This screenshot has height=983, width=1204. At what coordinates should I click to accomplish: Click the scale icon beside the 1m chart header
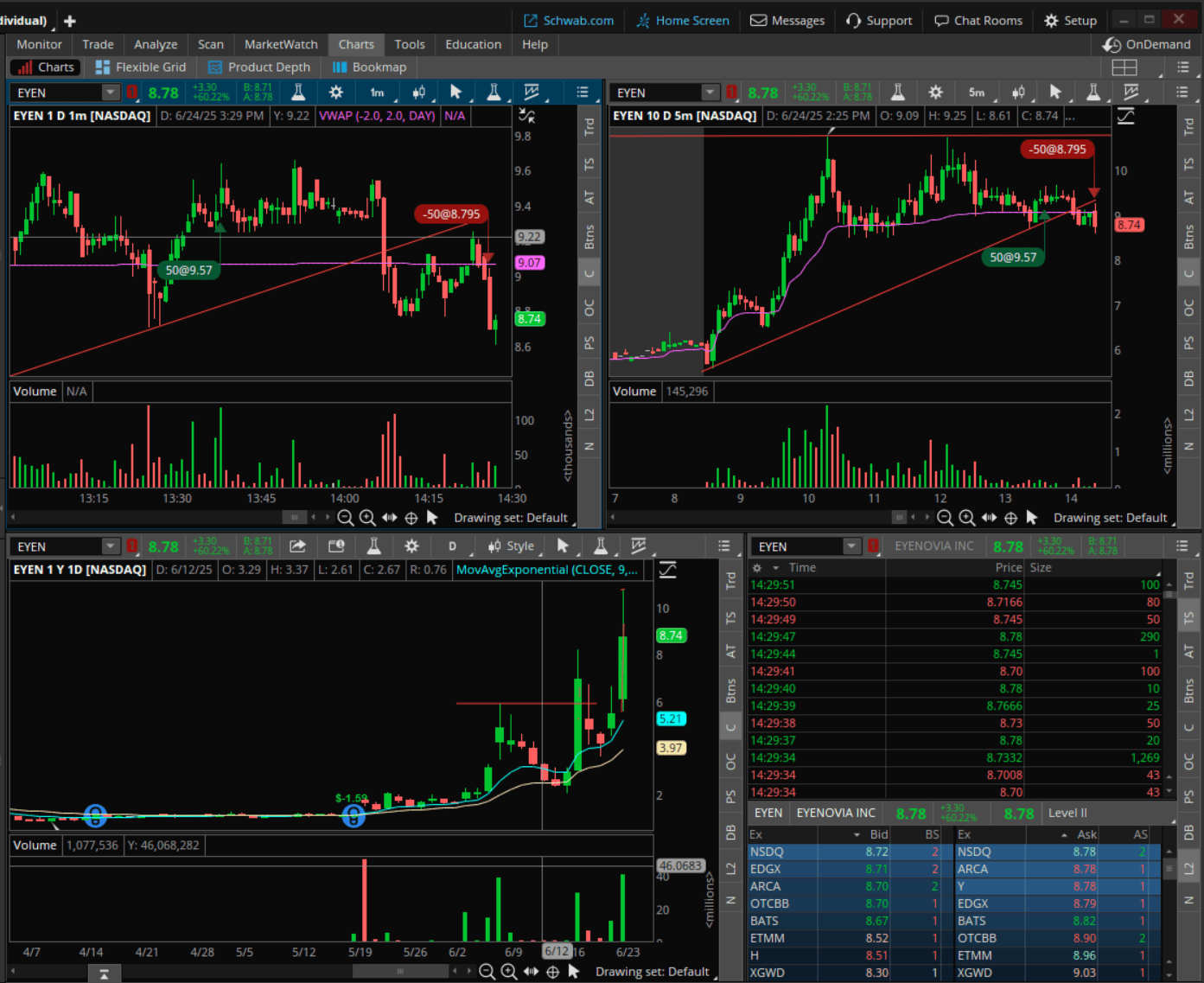(526, 116)
